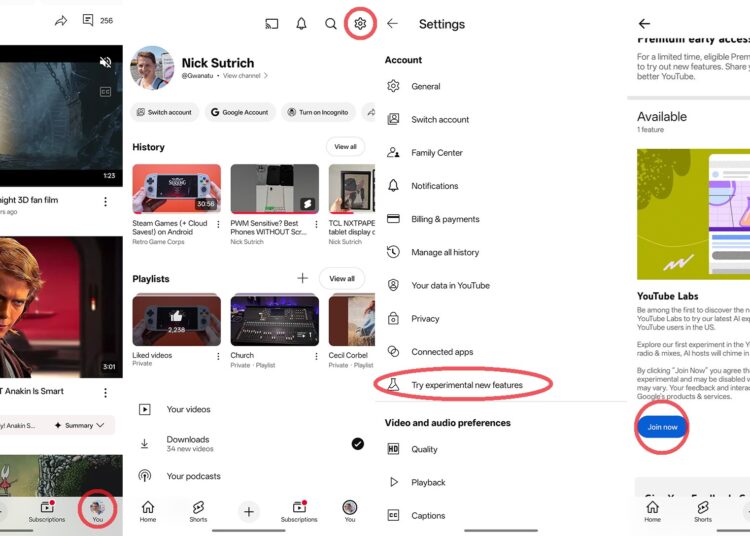Create new playlist with plus icon
This screenshot has width=750, height=536.
pyautogui.click(x=302, y=278)
